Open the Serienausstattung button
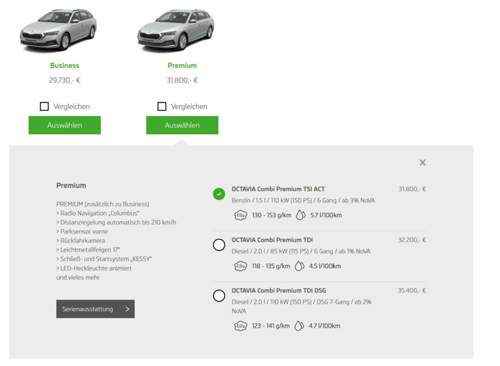 coord(95,309)
